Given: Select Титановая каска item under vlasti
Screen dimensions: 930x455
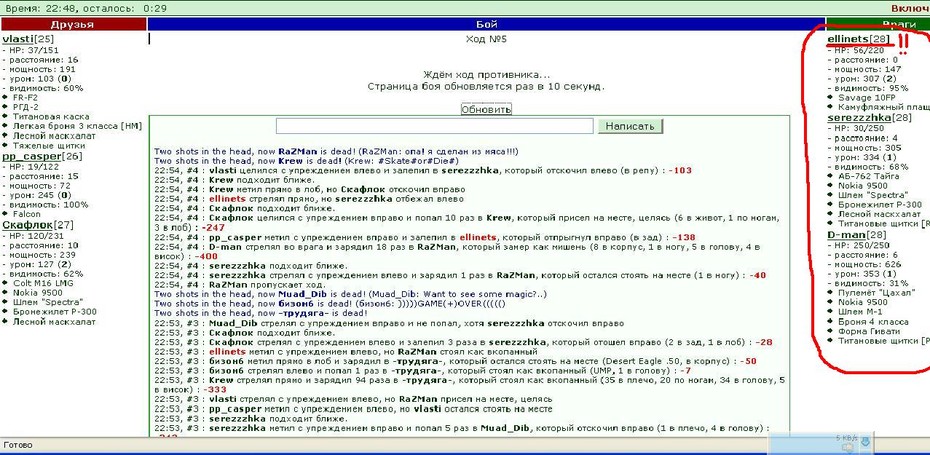Looking at the screenshot, I should [x=51, y=117].
